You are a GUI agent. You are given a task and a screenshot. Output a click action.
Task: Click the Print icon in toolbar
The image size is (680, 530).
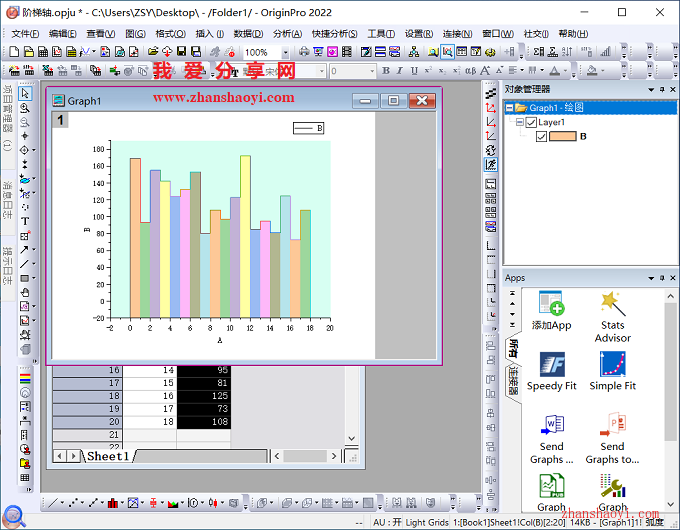304,52
